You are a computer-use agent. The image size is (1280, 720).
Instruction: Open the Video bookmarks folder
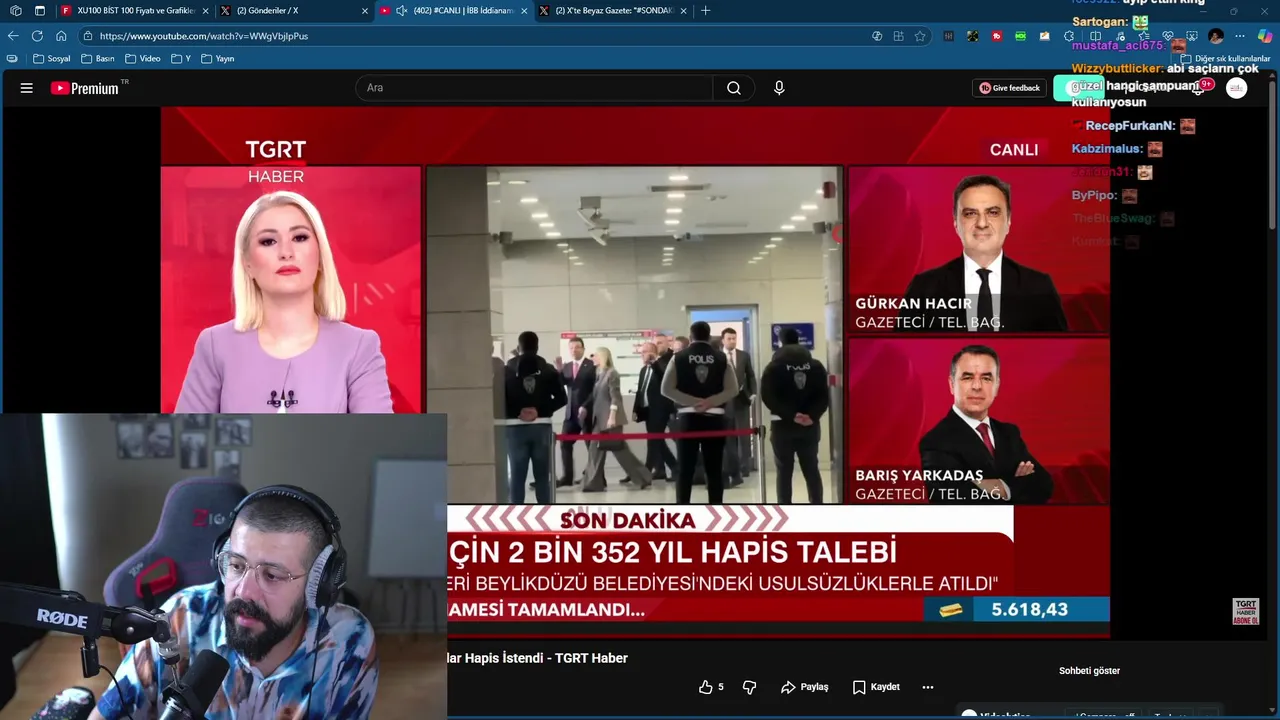pos(142,59)
